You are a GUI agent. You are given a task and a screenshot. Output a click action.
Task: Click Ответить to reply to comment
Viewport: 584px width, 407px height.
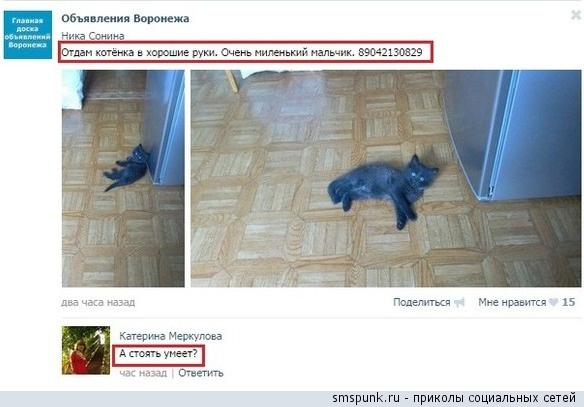pos(201,373)
